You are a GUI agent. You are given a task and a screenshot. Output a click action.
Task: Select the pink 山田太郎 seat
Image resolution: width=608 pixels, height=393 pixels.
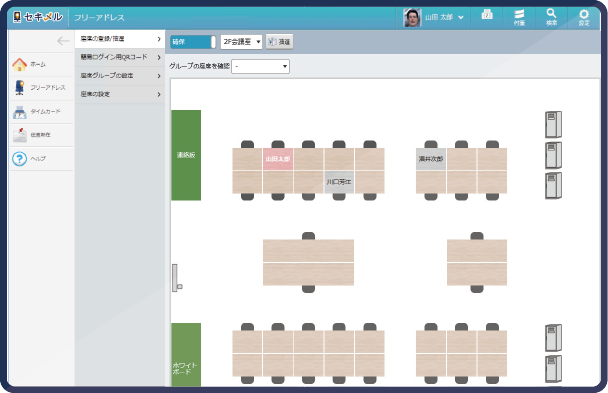tap(278, 159)
